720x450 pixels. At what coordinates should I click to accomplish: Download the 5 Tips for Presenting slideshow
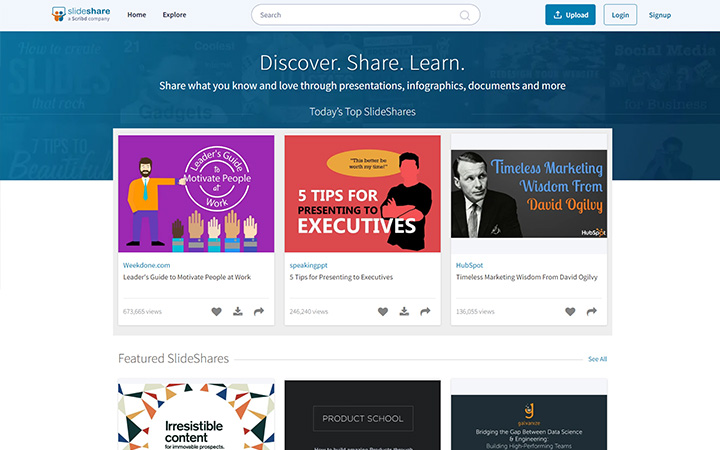404,312
